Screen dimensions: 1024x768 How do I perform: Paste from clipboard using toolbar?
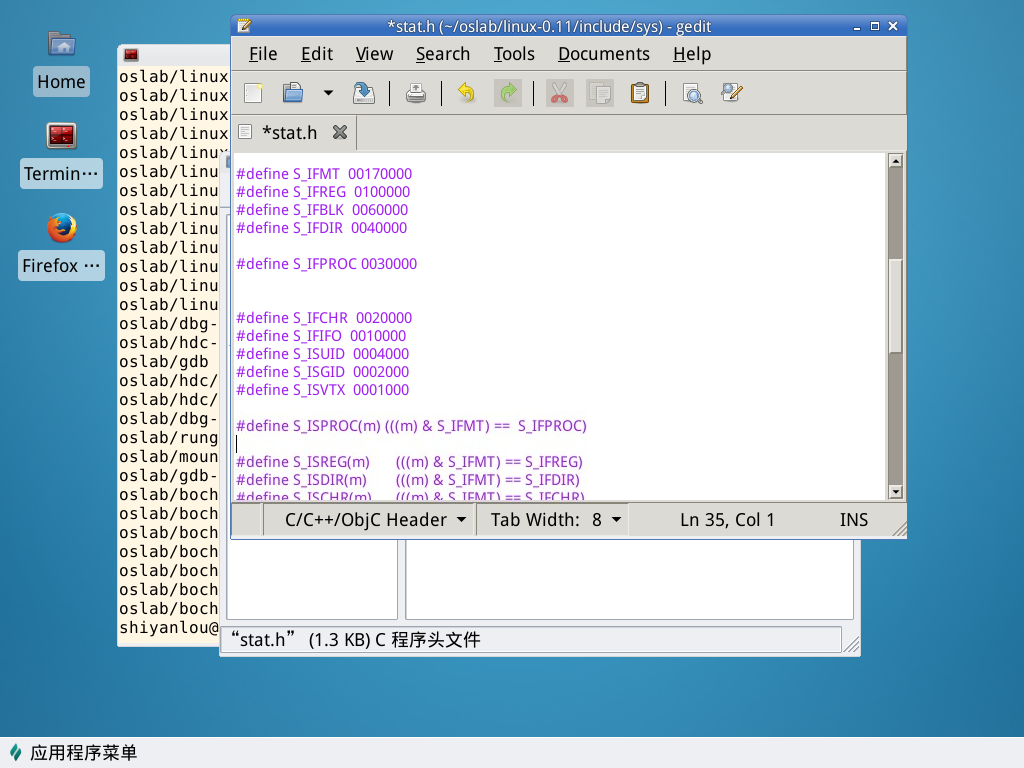[x=640, y=93]
